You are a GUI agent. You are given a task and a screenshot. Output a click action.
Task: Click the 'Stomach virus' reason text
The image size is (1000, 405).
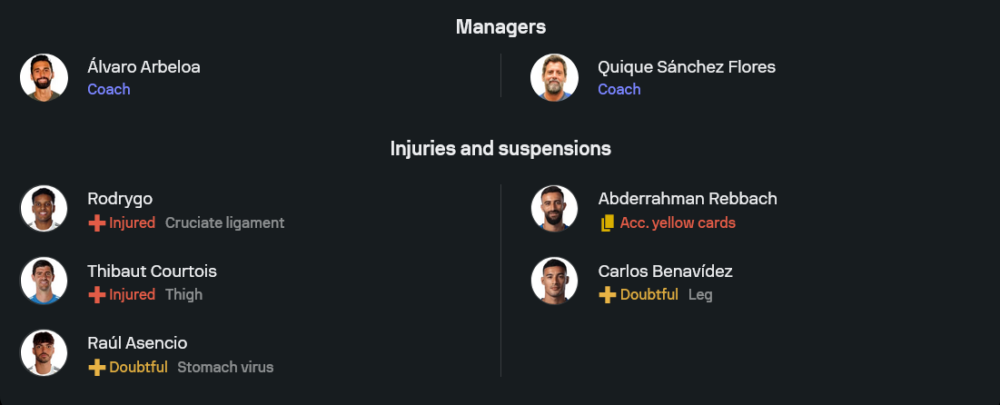tap(225, 367)
